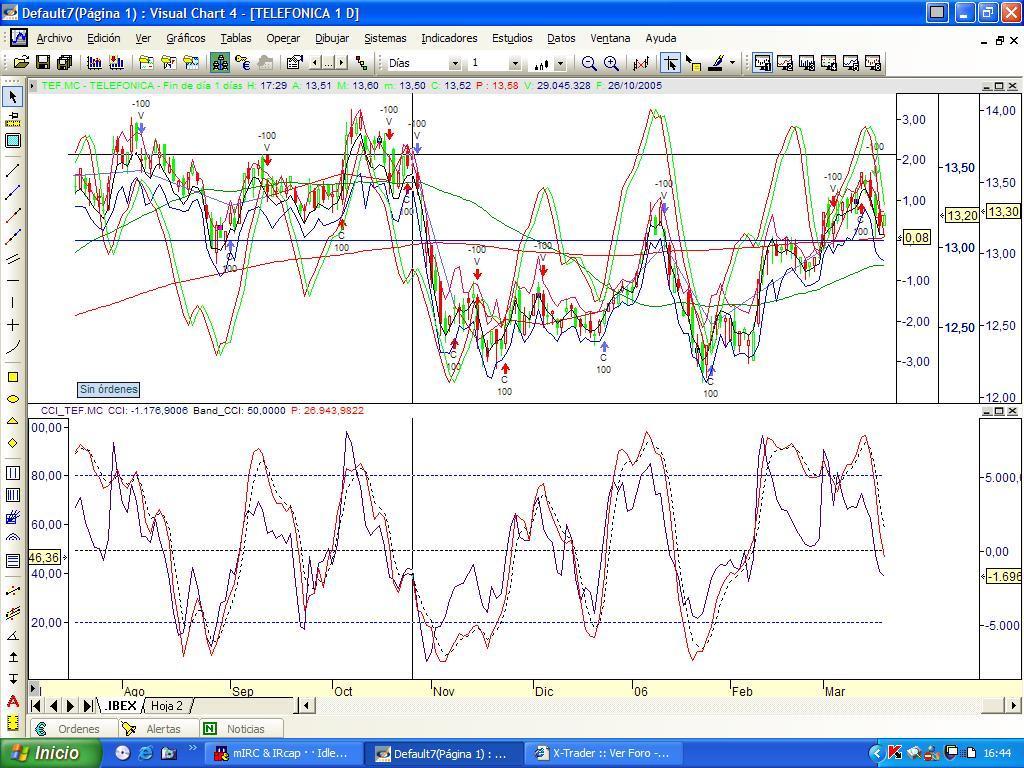This screenshot has height=768, width=1024.
Task: Switch to the Hoja 2 sheet tab
Action: pyautogui.click(x=167, y=706)
